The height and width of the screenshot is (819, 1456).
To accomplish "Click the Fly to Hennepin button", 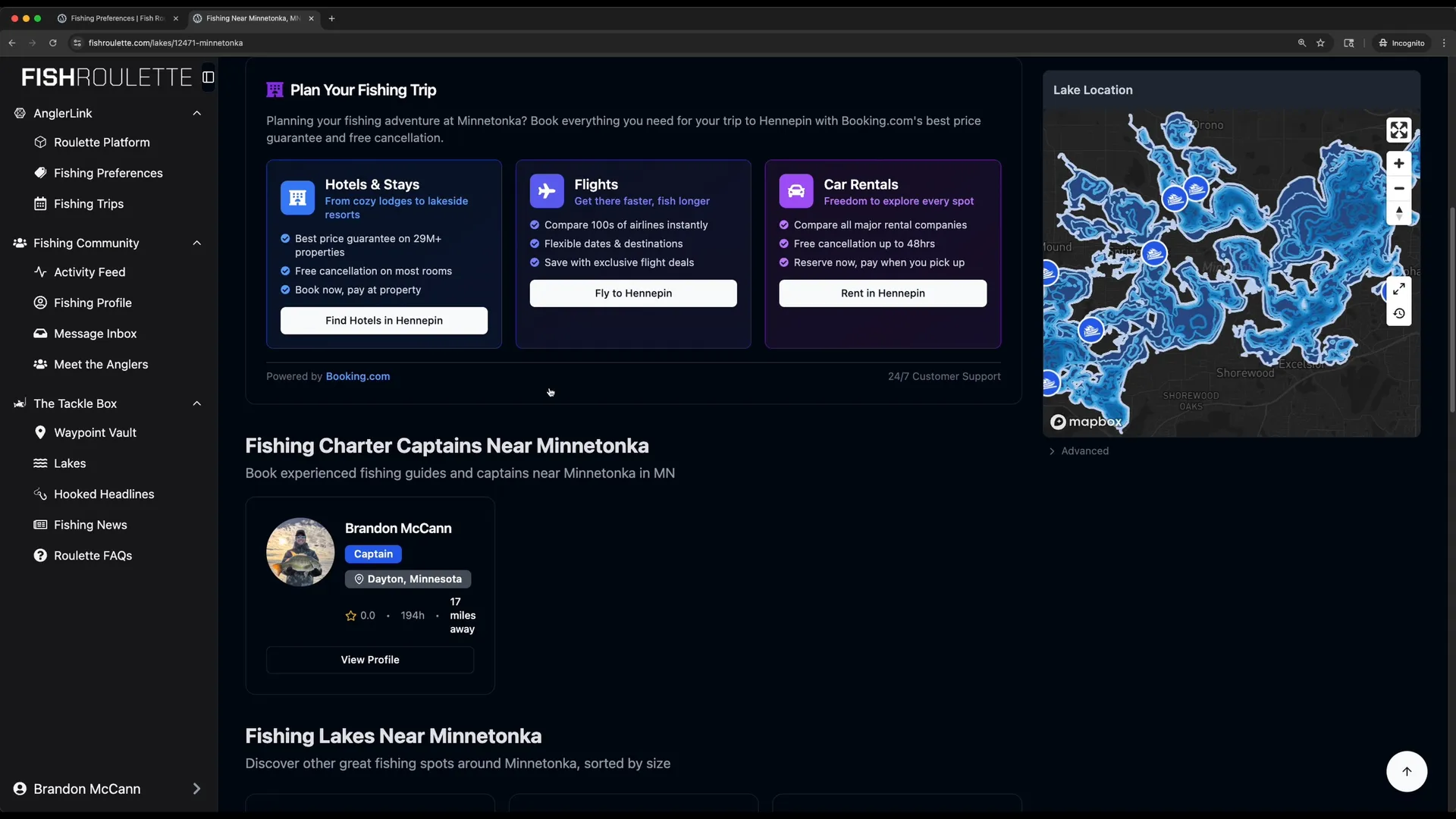I will point(632,293).
